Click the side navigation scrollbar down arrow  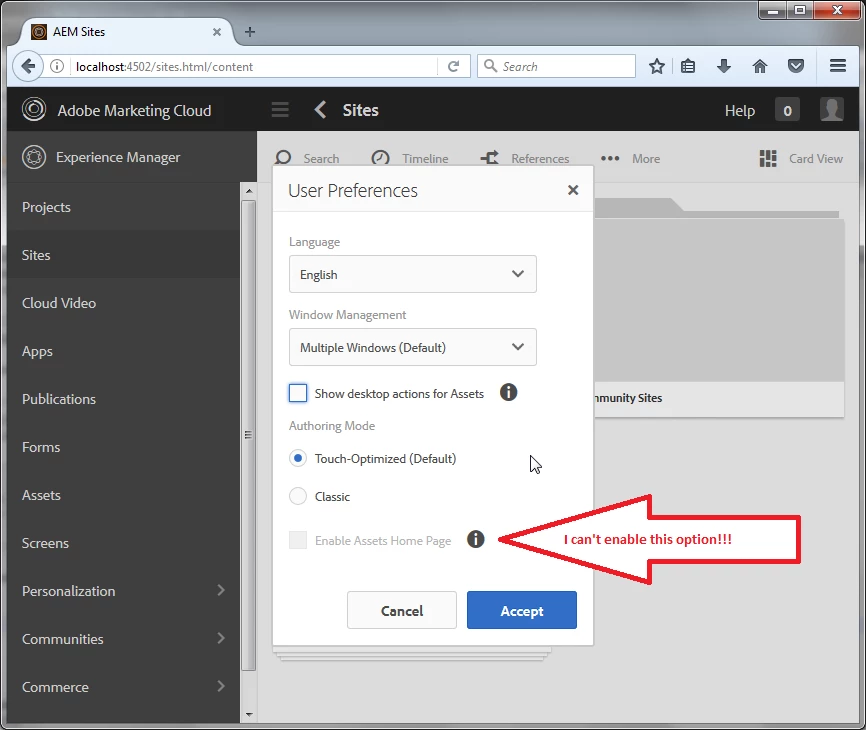(249, 715)
